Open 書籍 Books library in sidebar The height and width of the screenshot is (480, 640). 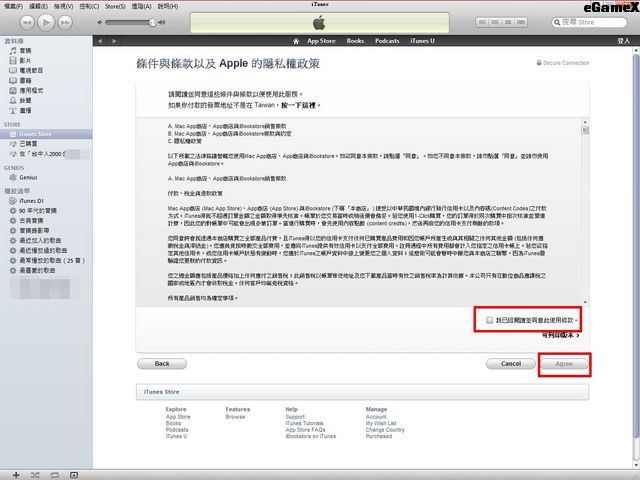click(x=25, y=80)
